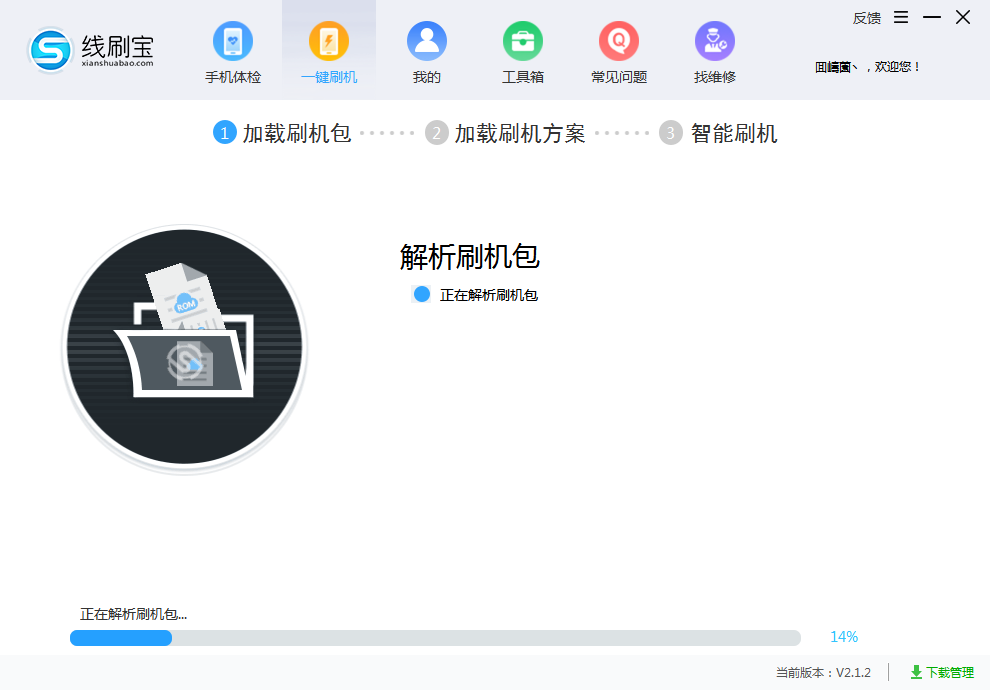This screenshot has width=990, height=690.
Task: Expand the user account greeting menu
Action: [868, 66]
